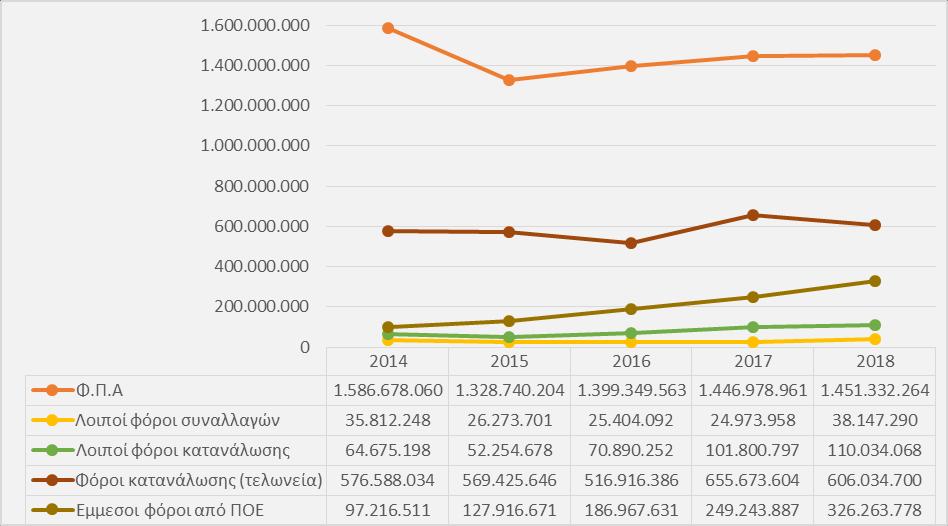948x526 pixels.
Task: Click the cell value 110.034.068
Action: 875,450
